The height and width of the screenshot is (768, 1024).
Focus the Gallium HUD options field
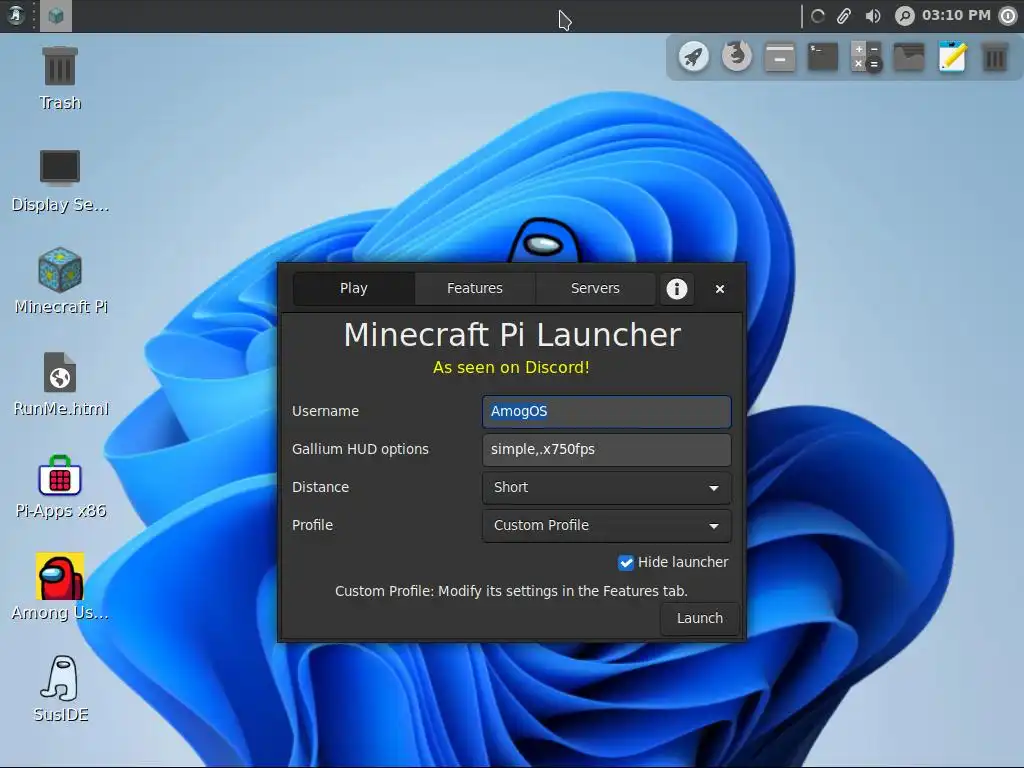607,449
